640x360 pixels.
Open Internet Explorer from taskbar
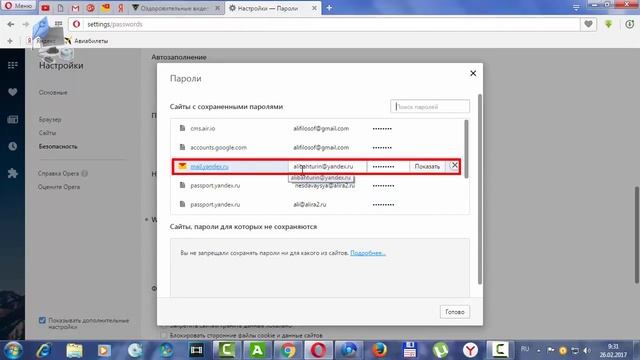43,350
